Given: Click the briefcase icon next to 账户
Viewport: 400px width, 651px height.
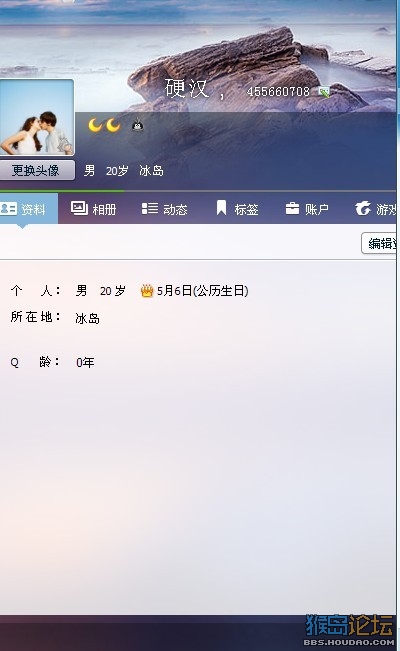Looking at the screenshot, I should tap(292, 208).
